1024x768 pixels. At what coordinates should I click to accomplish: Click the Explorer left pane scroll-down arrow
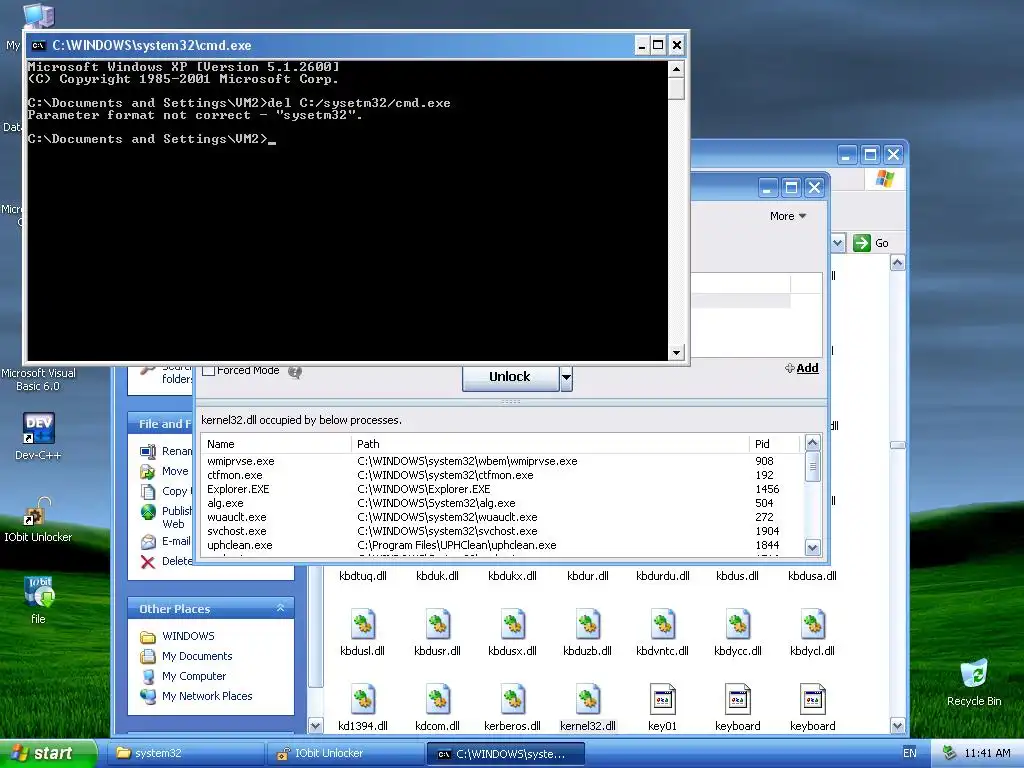[x=315, y=726]
